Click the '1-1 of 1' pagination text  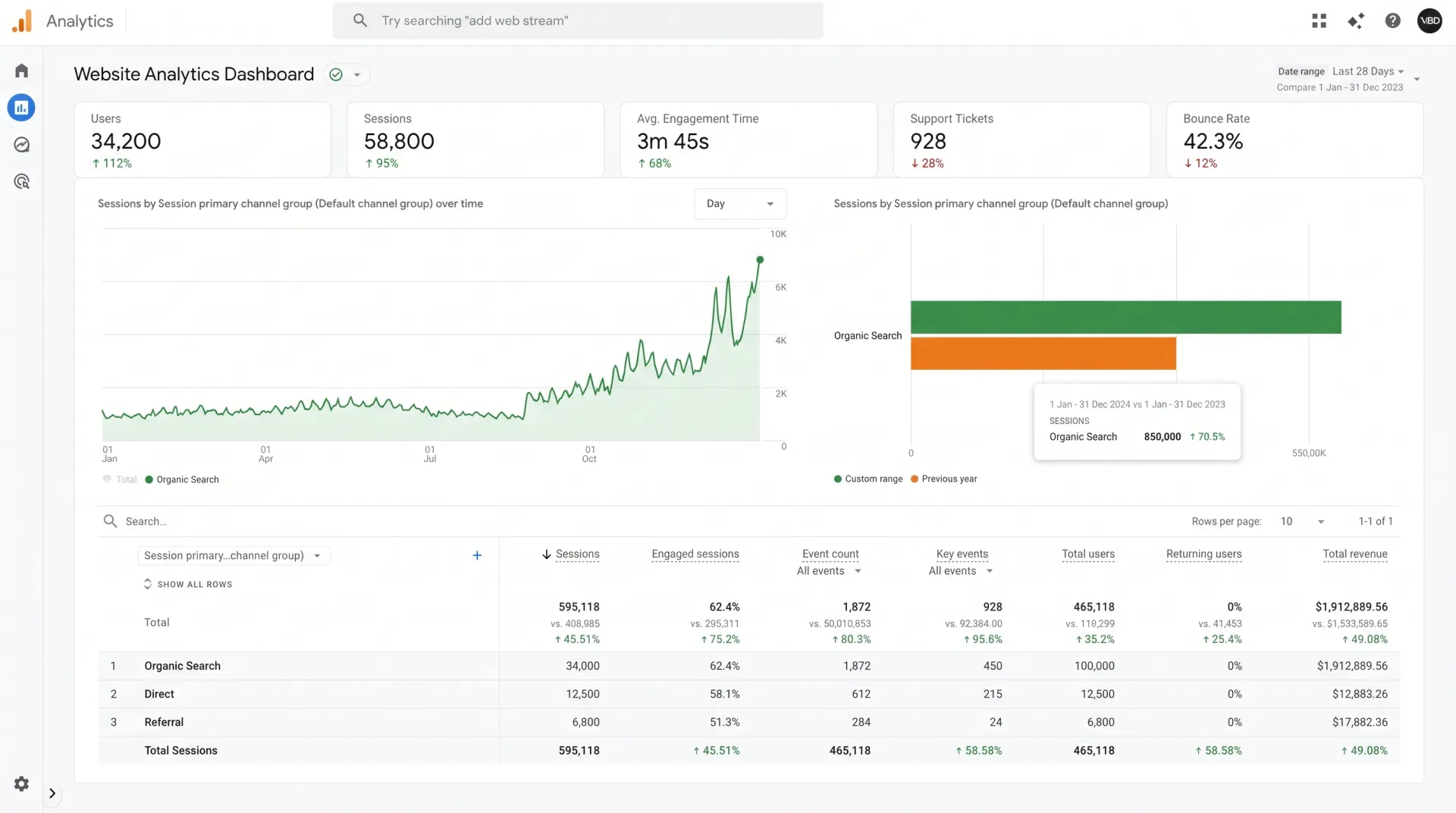point(1376,521)
